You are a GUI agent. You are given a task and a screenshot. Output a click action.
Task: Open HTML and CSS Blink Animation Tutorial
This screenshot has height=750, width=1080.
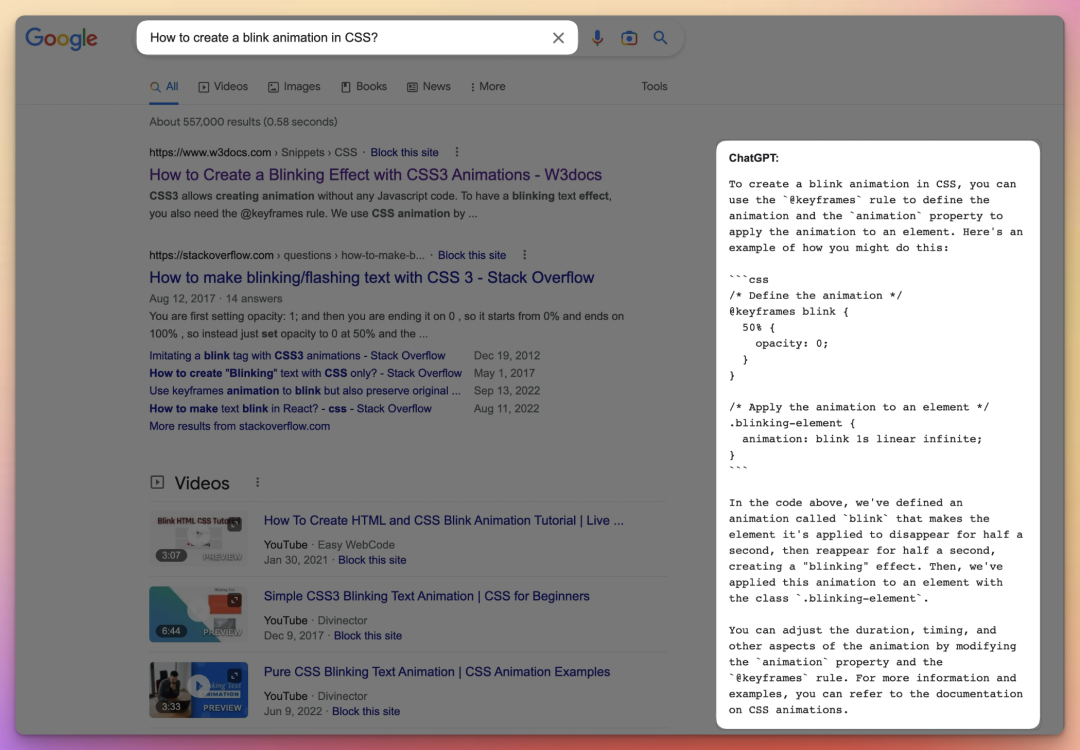tap(444, 521)
